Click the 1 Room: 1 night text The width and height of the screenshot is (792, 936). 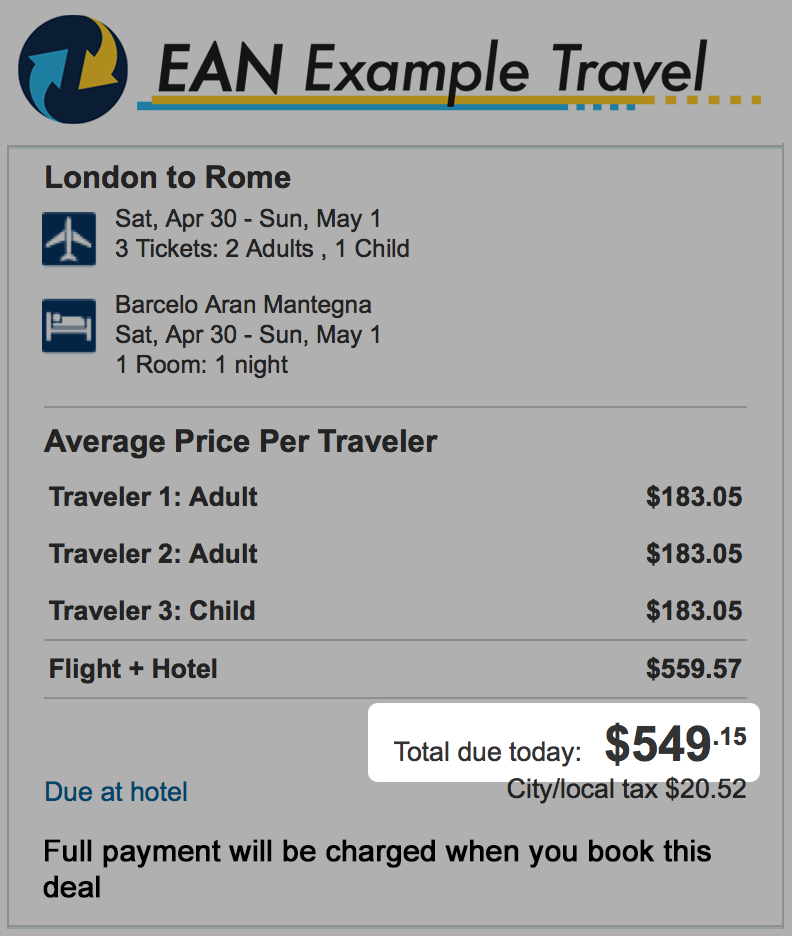(201, 364)
